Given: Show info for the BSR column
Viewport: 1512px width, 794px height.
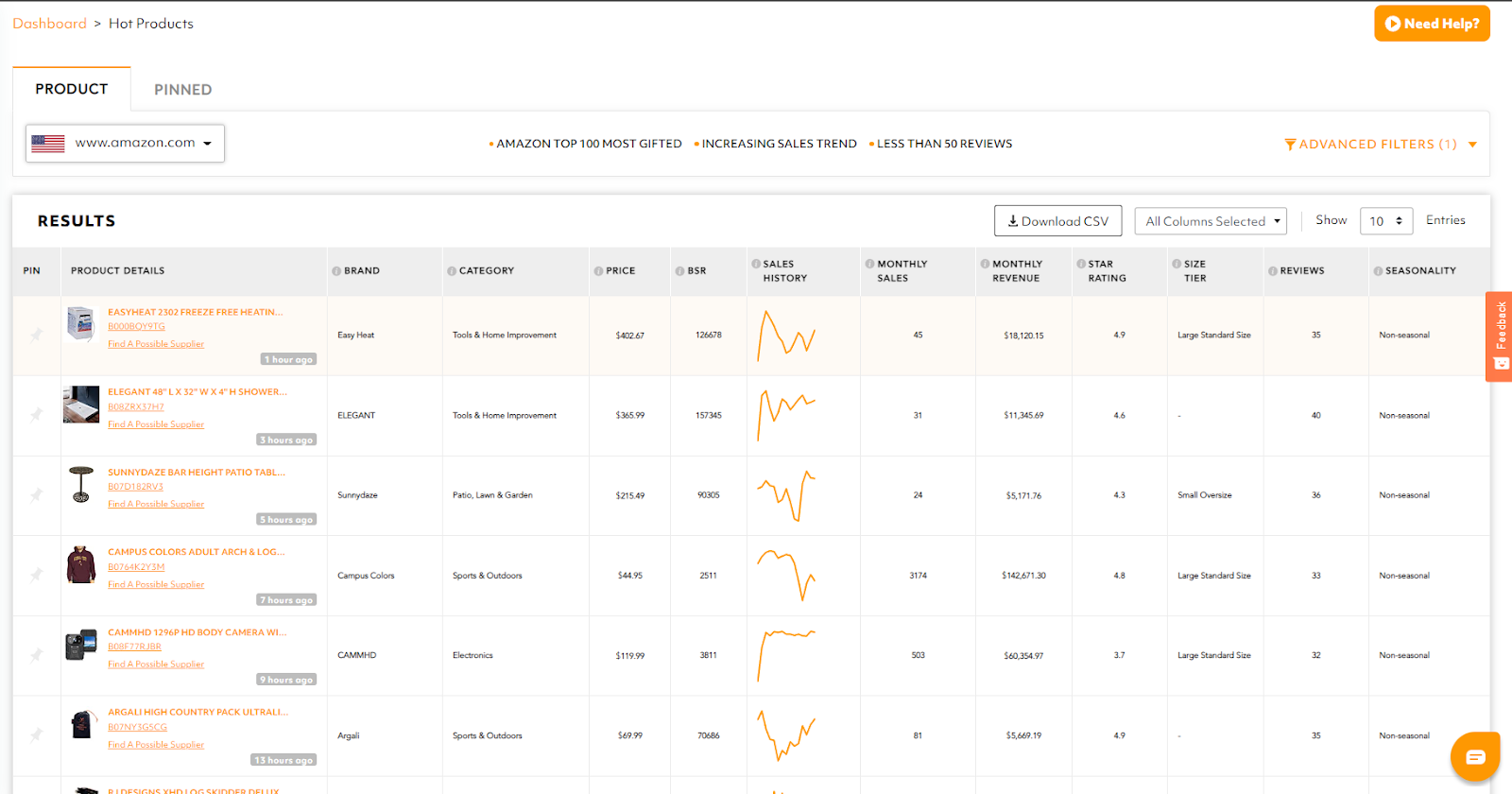Looking at the screenshot, I should pyautogui.click(x=679, y=271).
